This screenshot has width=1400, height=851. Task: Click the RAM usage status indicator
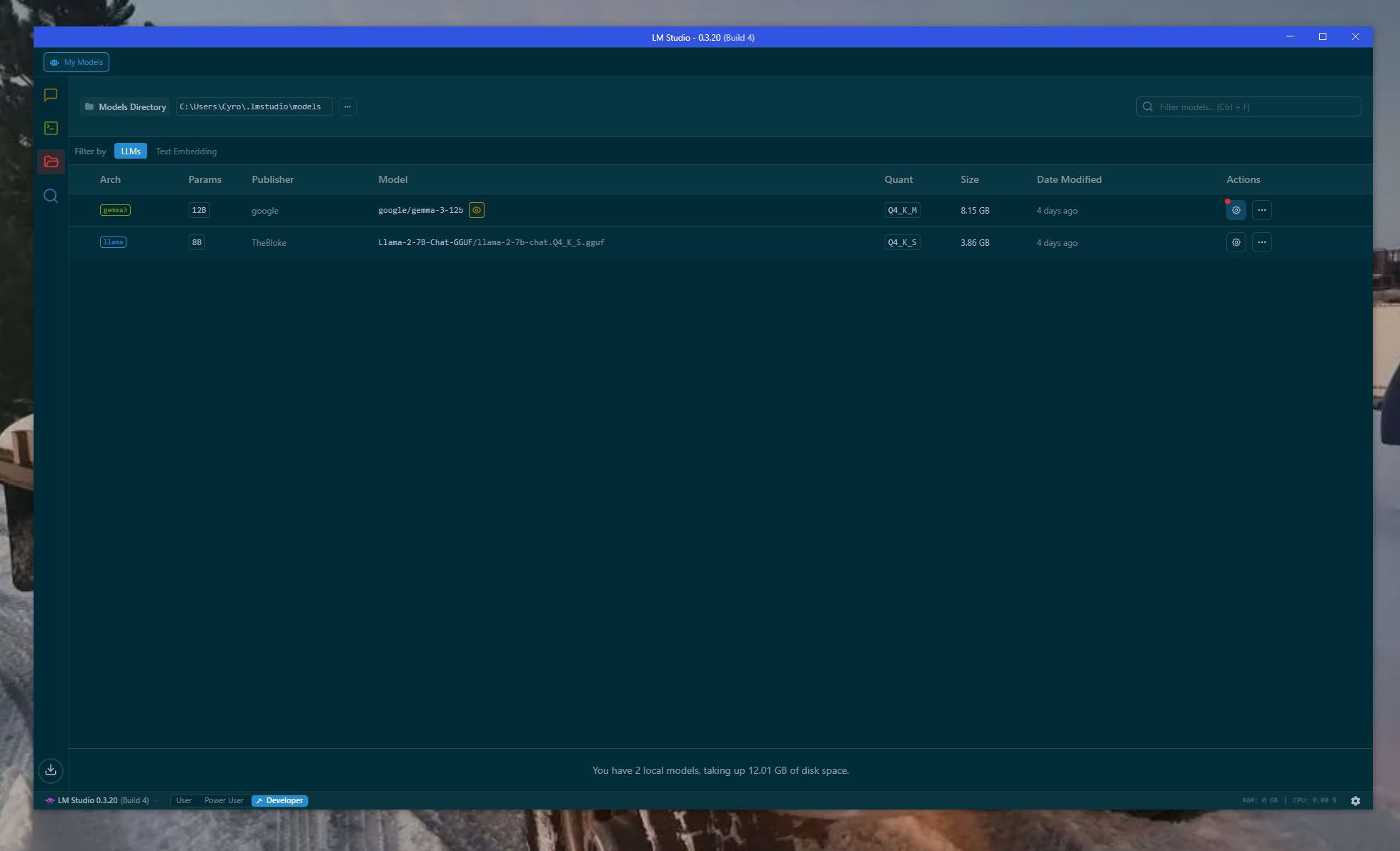tap(1259, 800)
